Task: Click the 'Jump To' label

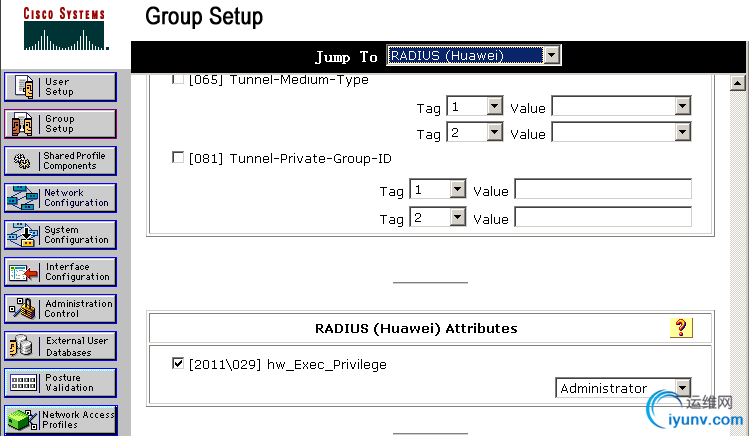Action: [x=346, y=57]
